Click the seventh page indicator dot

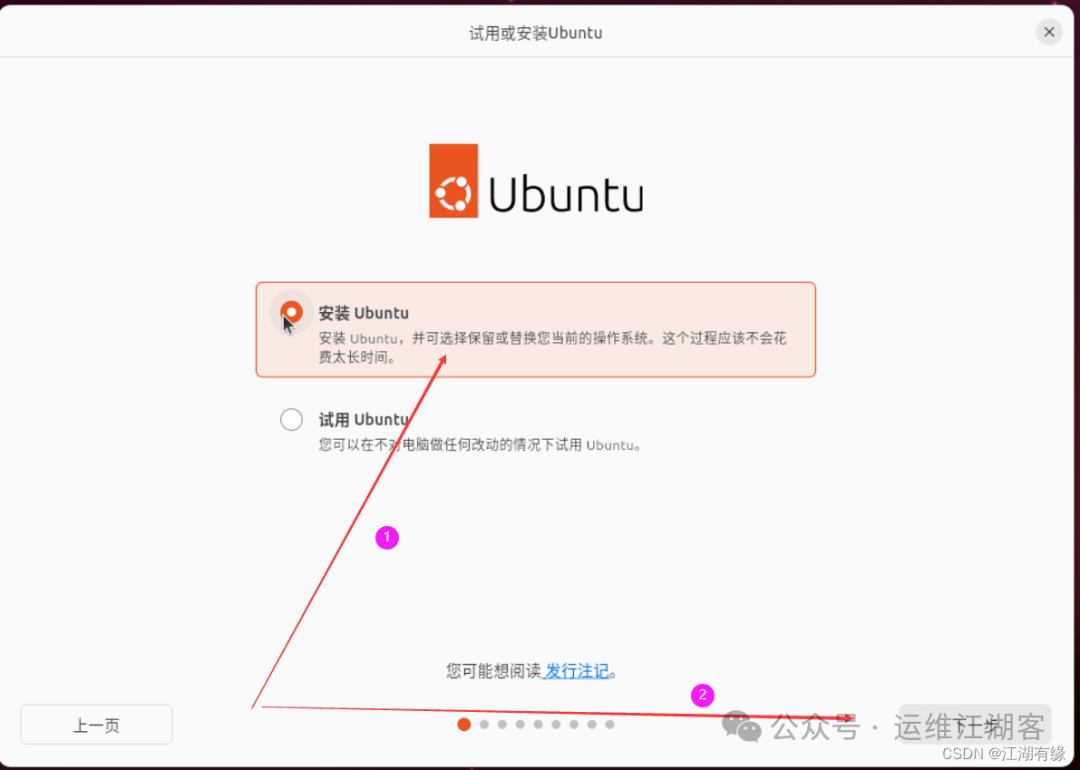574,725
